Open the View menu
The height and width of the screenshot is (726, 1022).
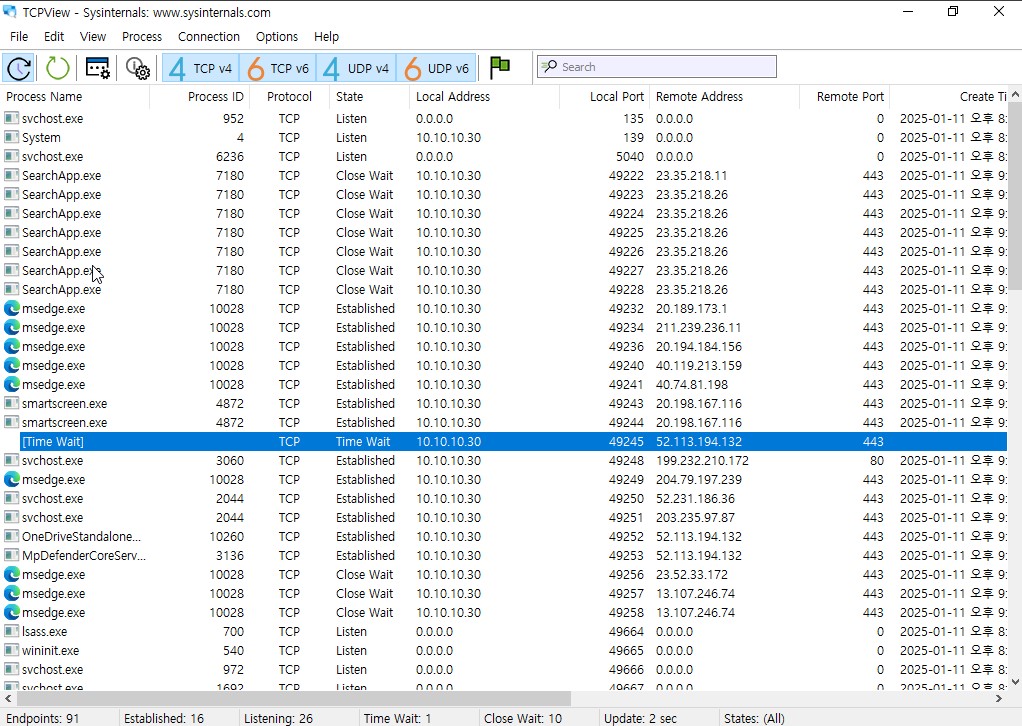[x=93, y=36]
